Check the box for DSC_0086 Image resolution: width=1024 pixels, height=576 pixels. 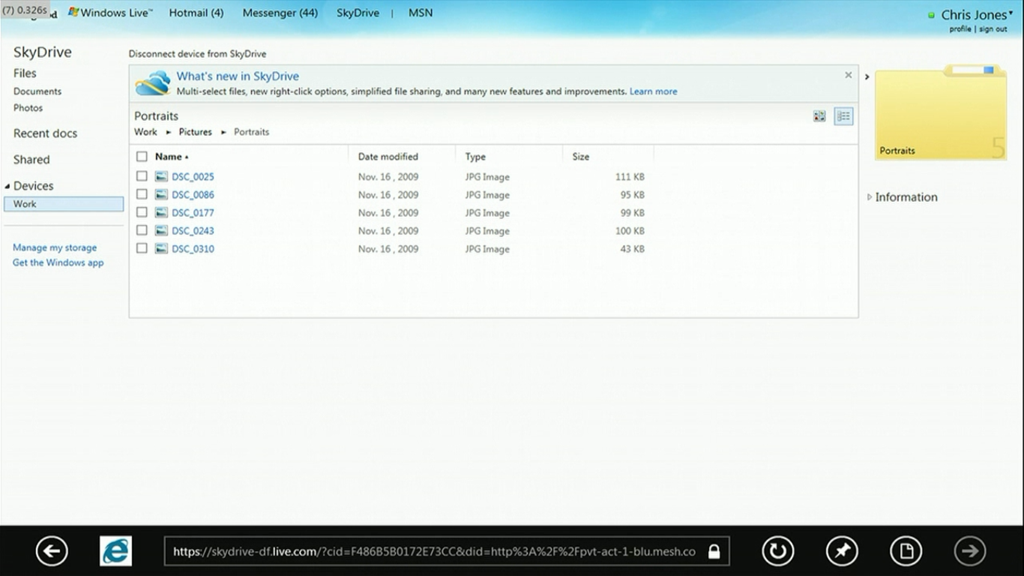[142, 195]
